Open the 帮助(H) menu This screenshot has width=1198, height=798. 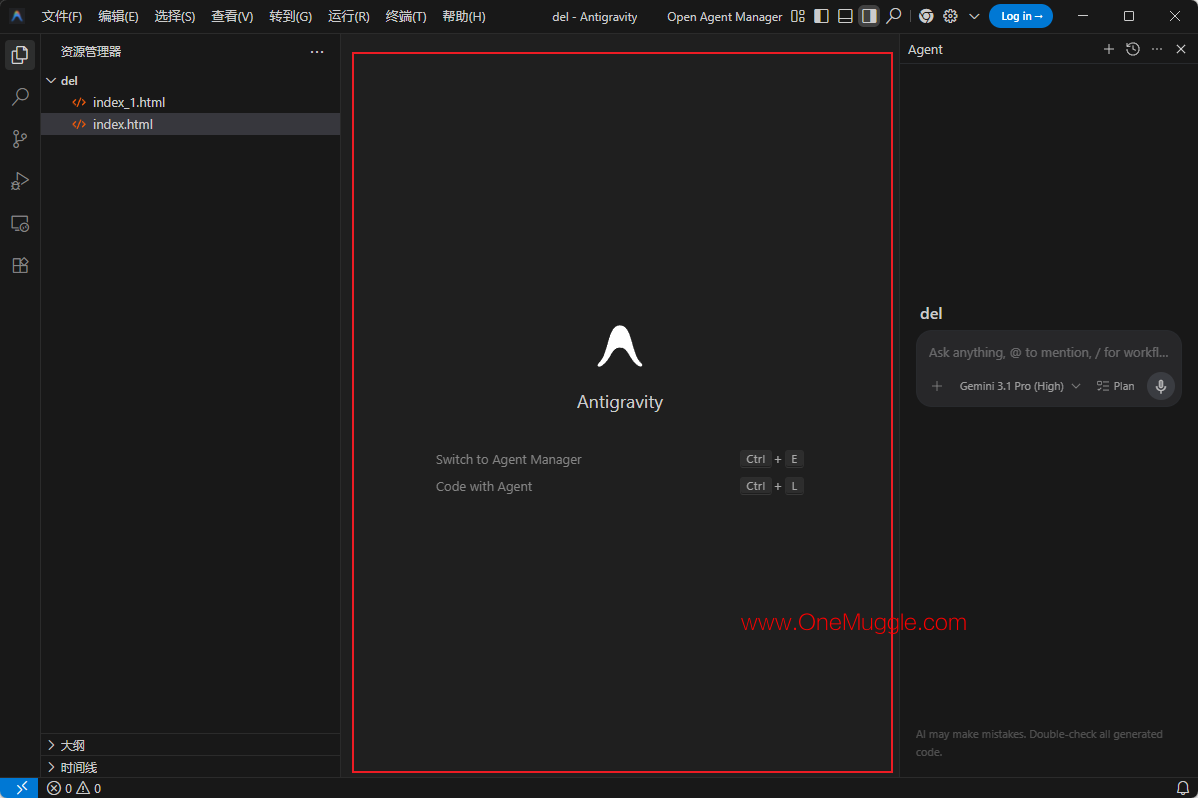(x=464, y=17)
